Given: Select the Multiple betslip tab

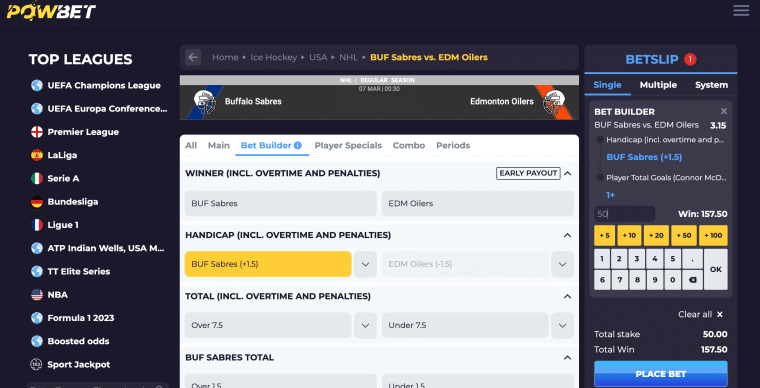Looking at the screenshot, I should pos(658,85).
